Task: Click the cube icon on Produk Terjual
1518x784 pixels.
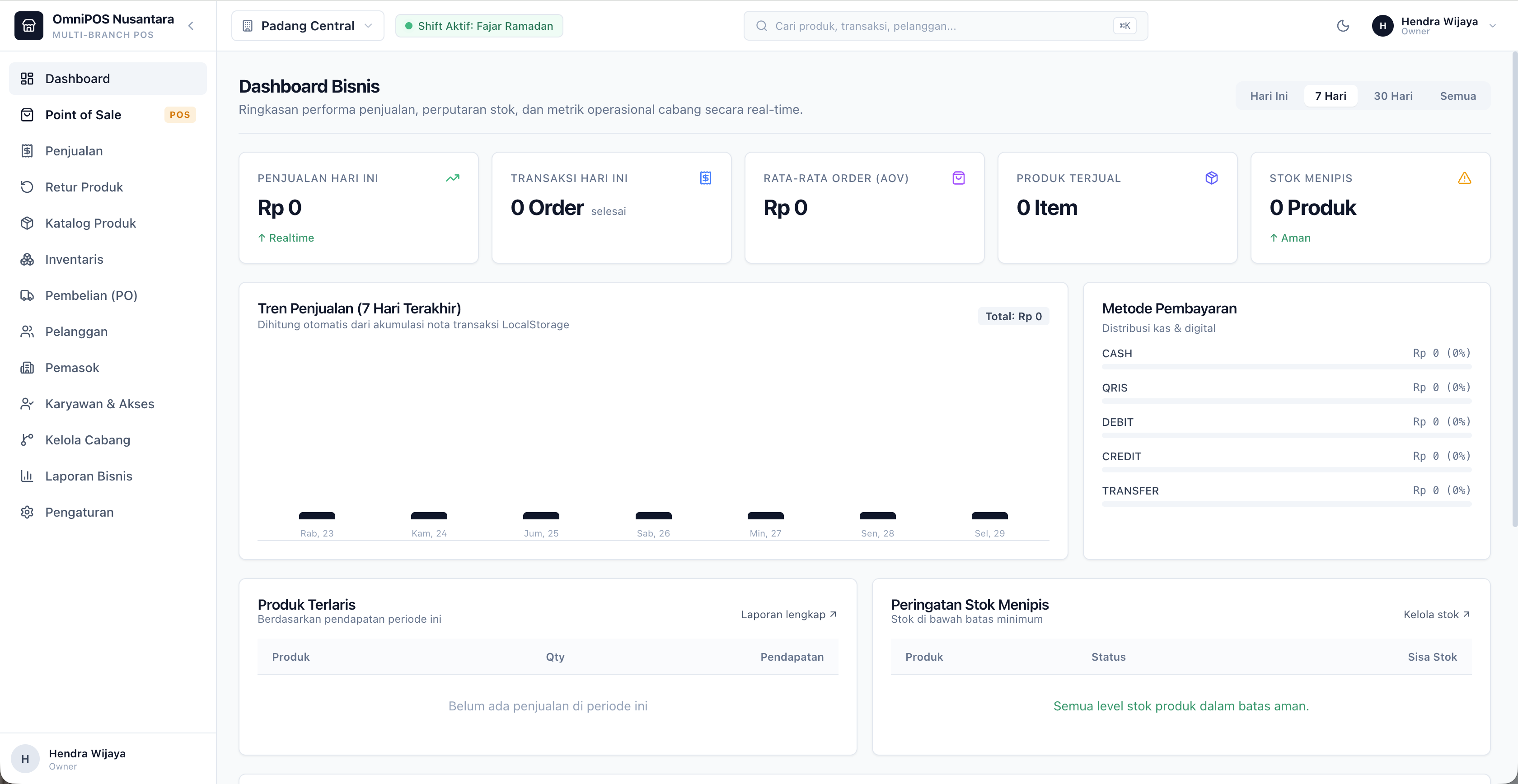Action: pos(1212,178)
